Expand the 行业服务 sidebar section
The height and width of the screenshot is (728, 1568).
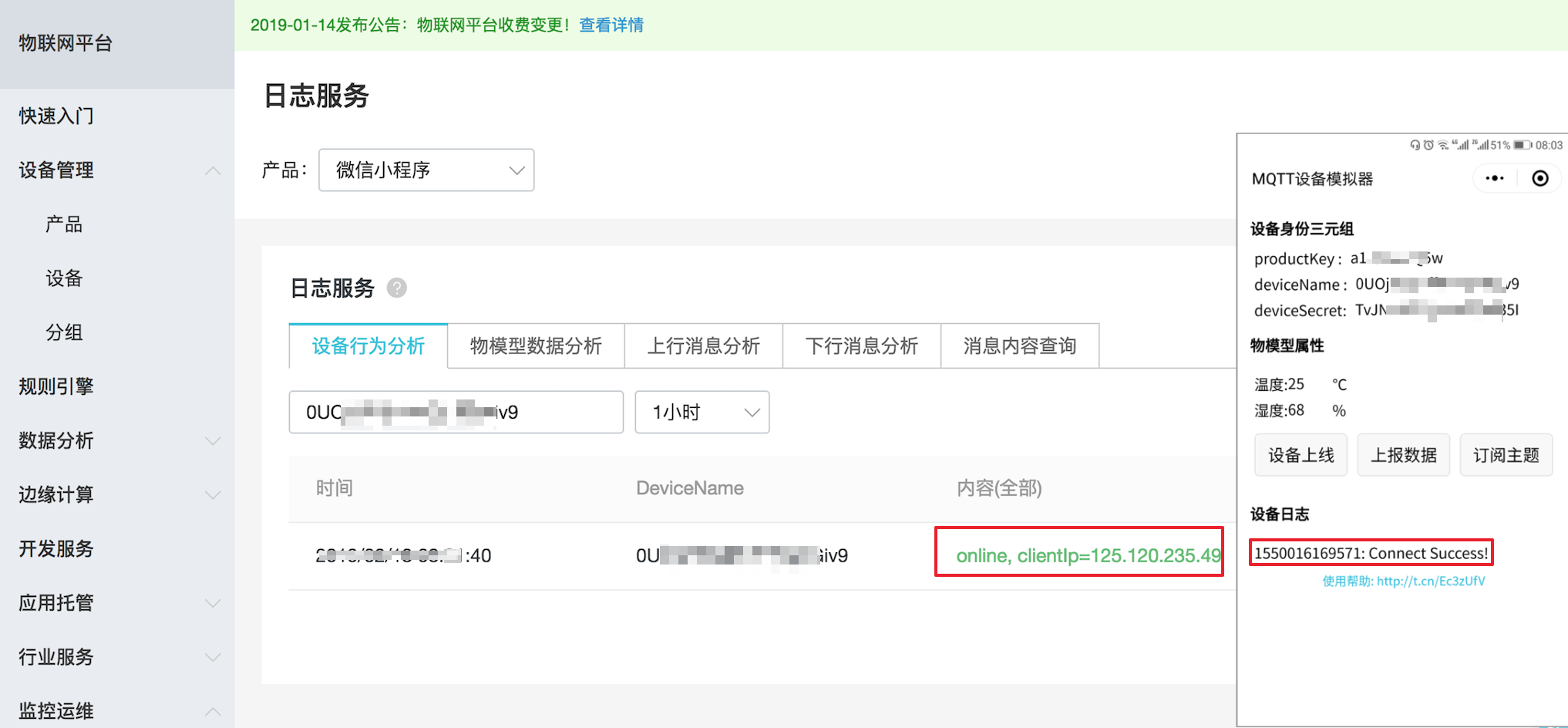pos(213,657)
